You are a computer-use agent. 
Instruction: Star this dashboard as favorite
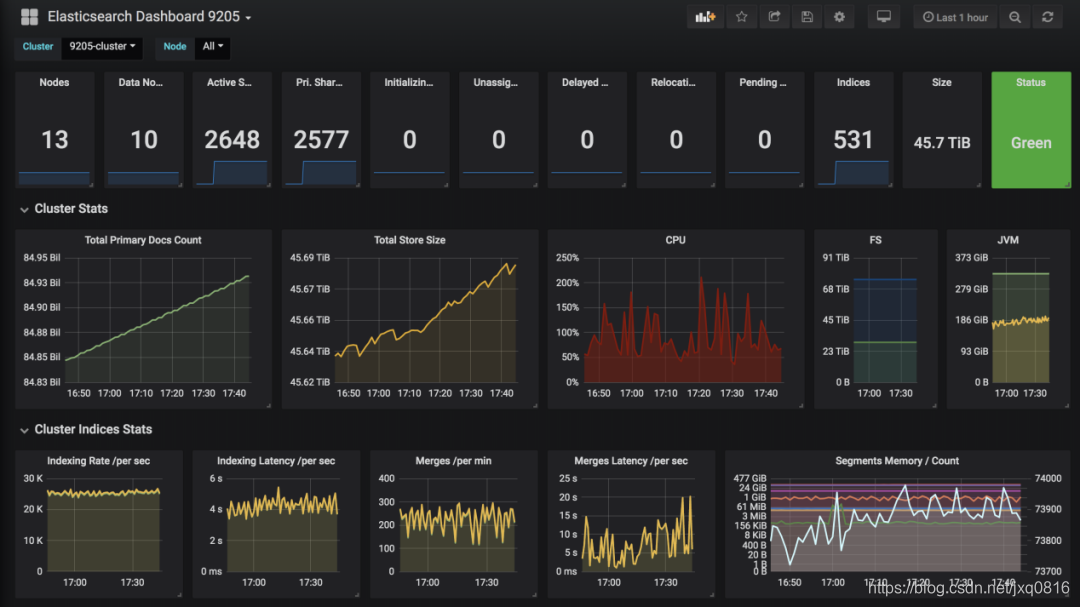742,17
